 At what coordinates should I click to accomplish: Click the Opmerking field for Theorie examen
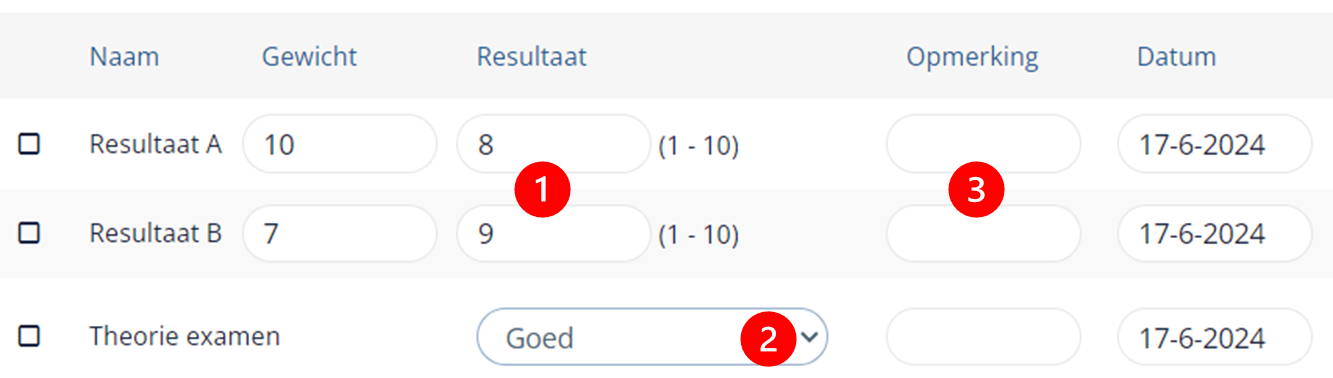[x=983, y=336]
